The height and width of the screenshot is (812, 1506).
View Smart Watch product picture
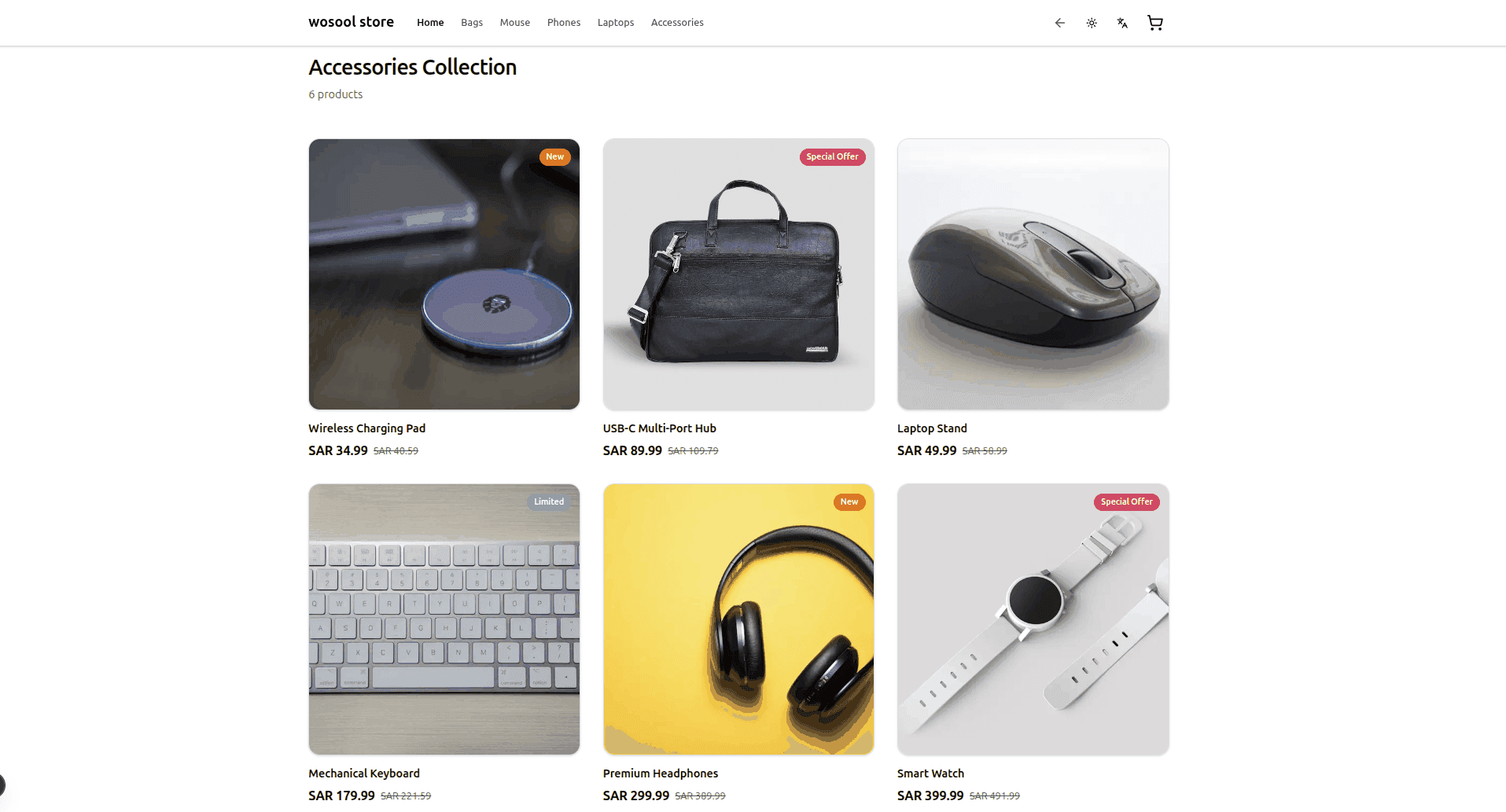(1033, 619)
